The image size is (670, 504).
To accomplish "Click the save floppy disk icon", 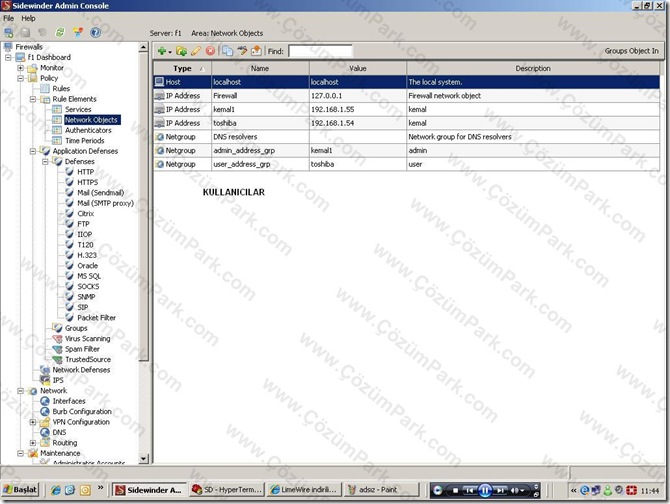I will [x=26, y=32].
